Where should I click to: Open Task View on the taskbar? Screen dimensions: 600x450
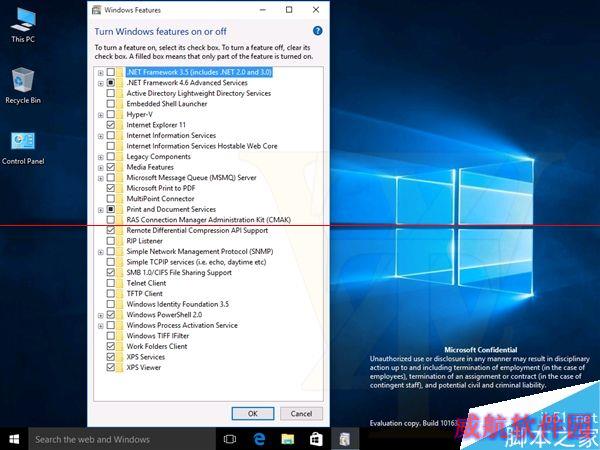click(x=230, y=439)
